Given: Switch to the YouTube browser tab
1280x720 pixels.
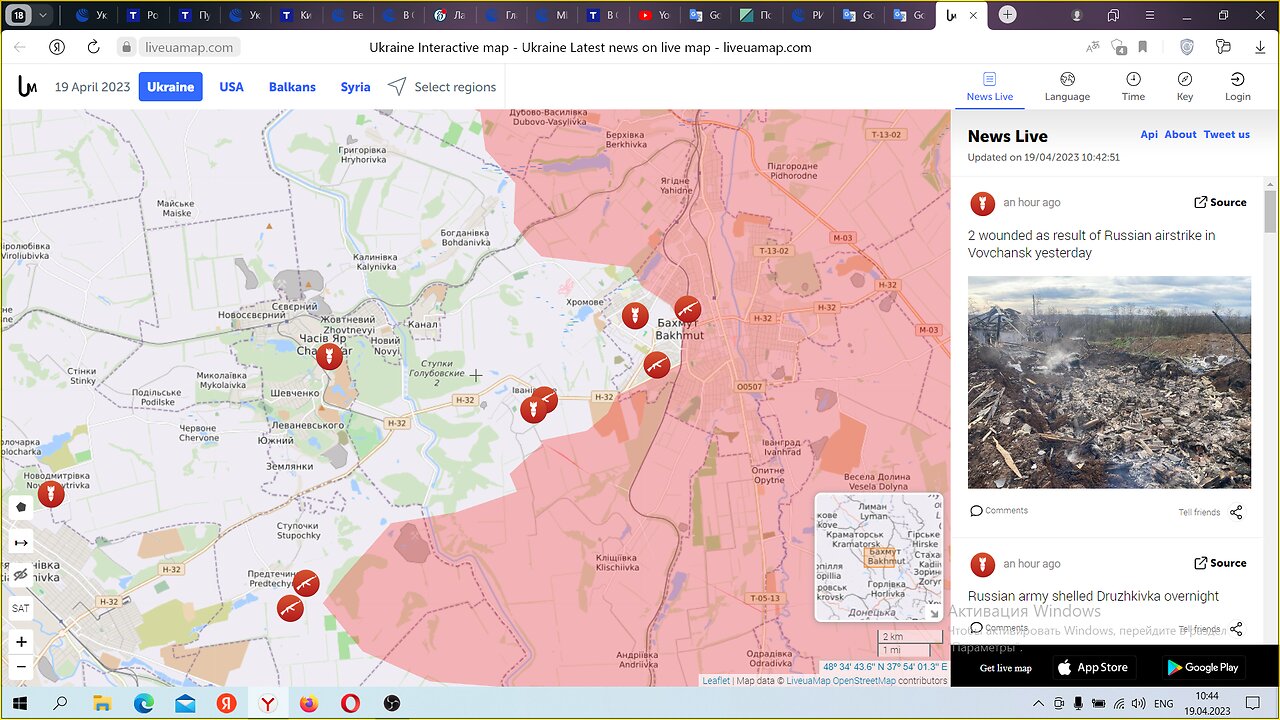Looking at the screenshot, I should coord(655,15).
